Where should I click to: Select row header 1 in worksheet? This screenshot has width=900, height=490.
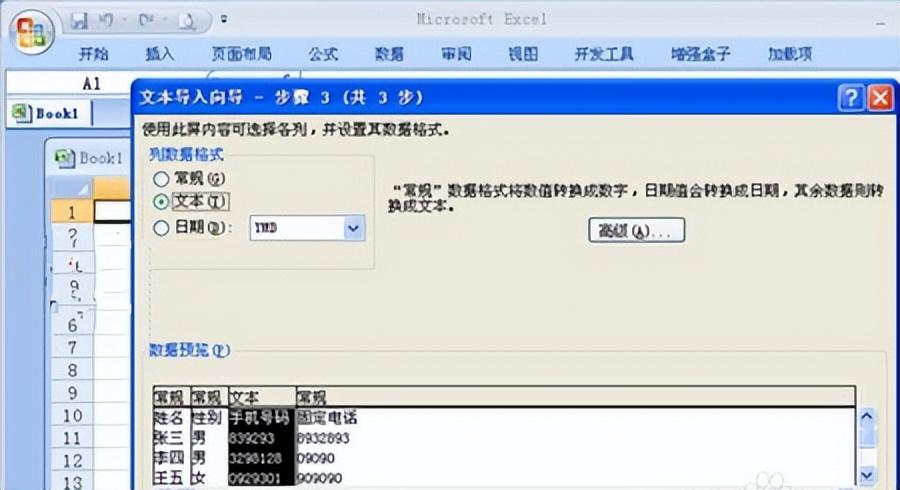click(x=72, y=212)
